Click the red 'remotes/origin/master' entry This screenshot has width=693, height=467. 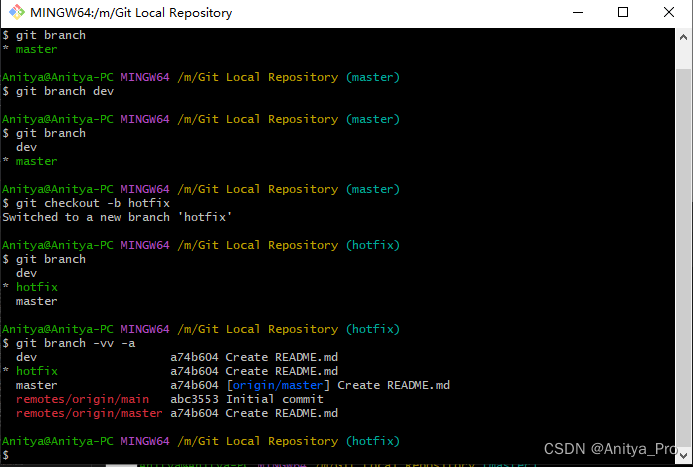[x=89, y=413]
